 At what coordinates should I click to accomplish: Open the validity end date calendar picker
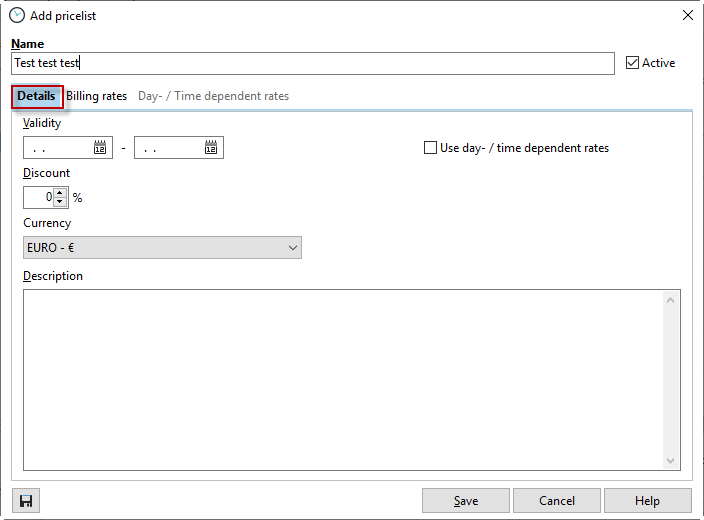point(211,148)
